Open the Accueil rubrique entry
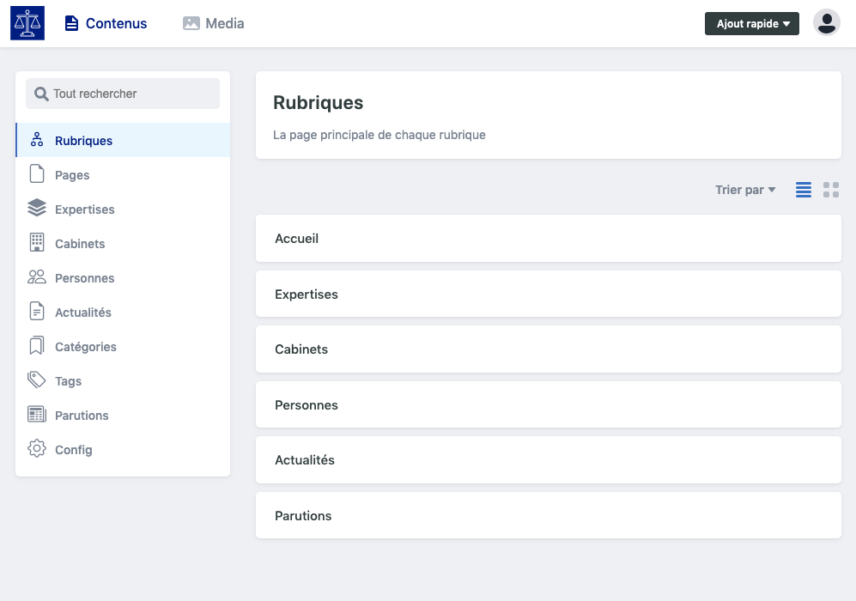 click(548, 239)
